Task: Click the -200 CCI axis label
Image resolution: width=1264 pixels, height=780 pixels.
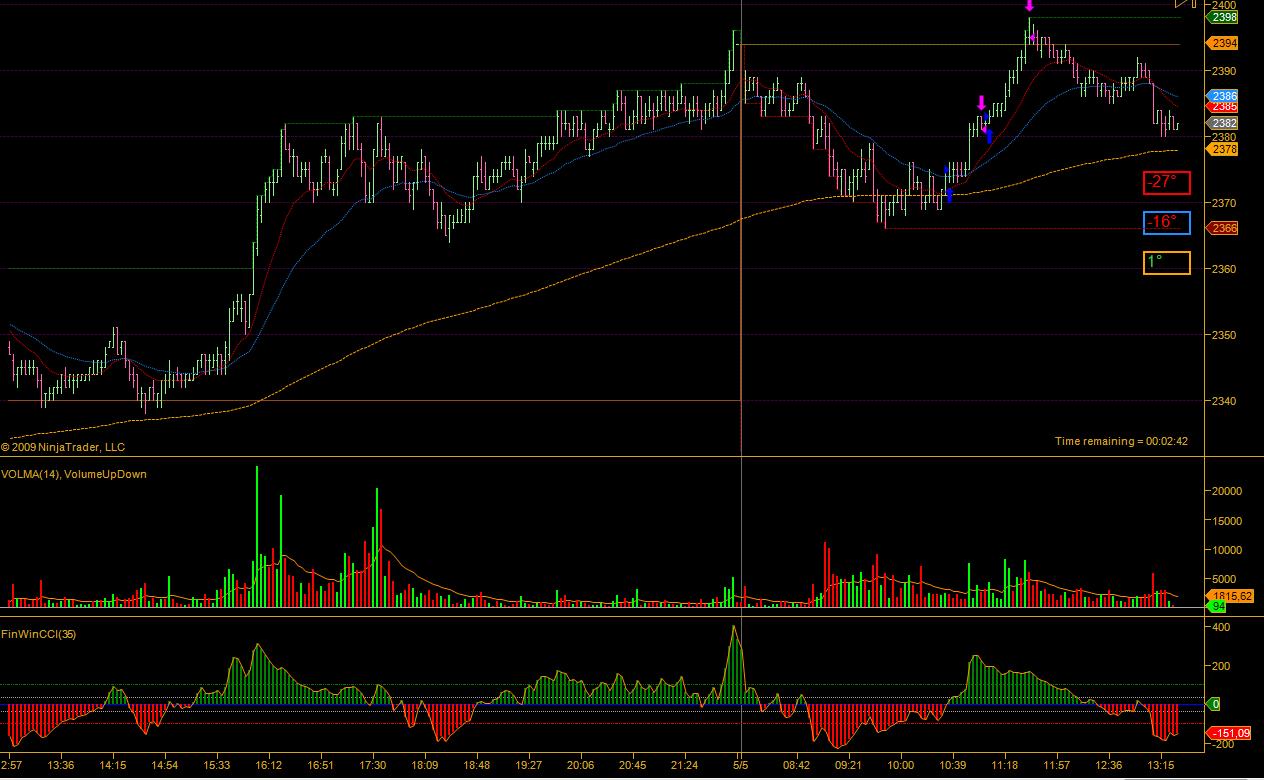Action: pyautogui.click(x=1224, y=744)
